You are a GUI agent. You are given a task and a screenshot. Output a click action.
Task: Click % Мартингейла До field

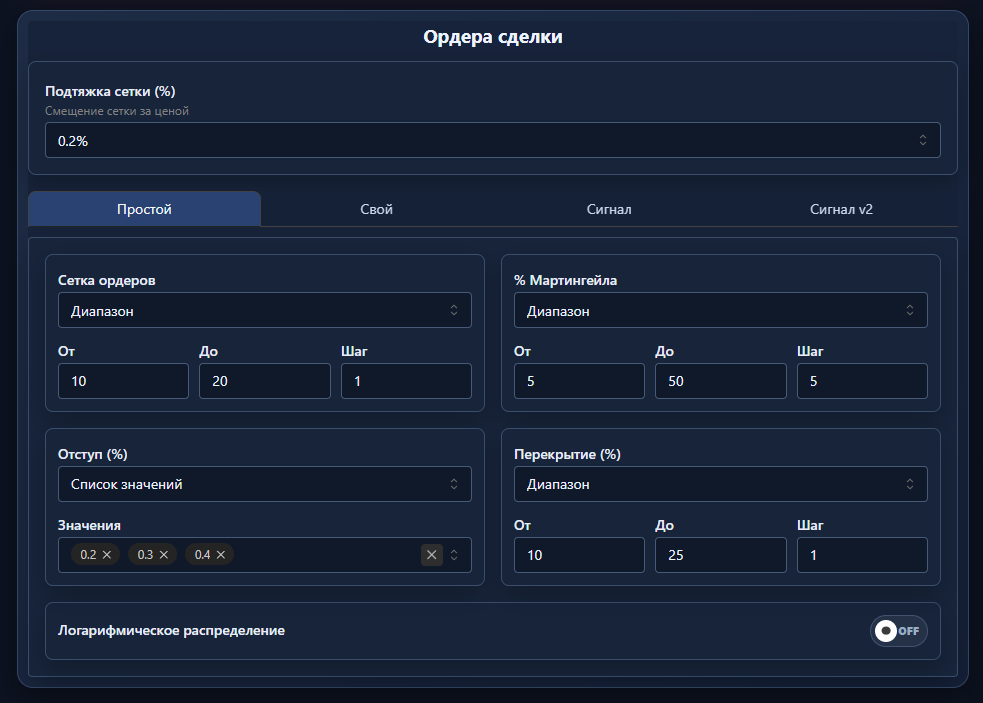click(x=720, y=381)
